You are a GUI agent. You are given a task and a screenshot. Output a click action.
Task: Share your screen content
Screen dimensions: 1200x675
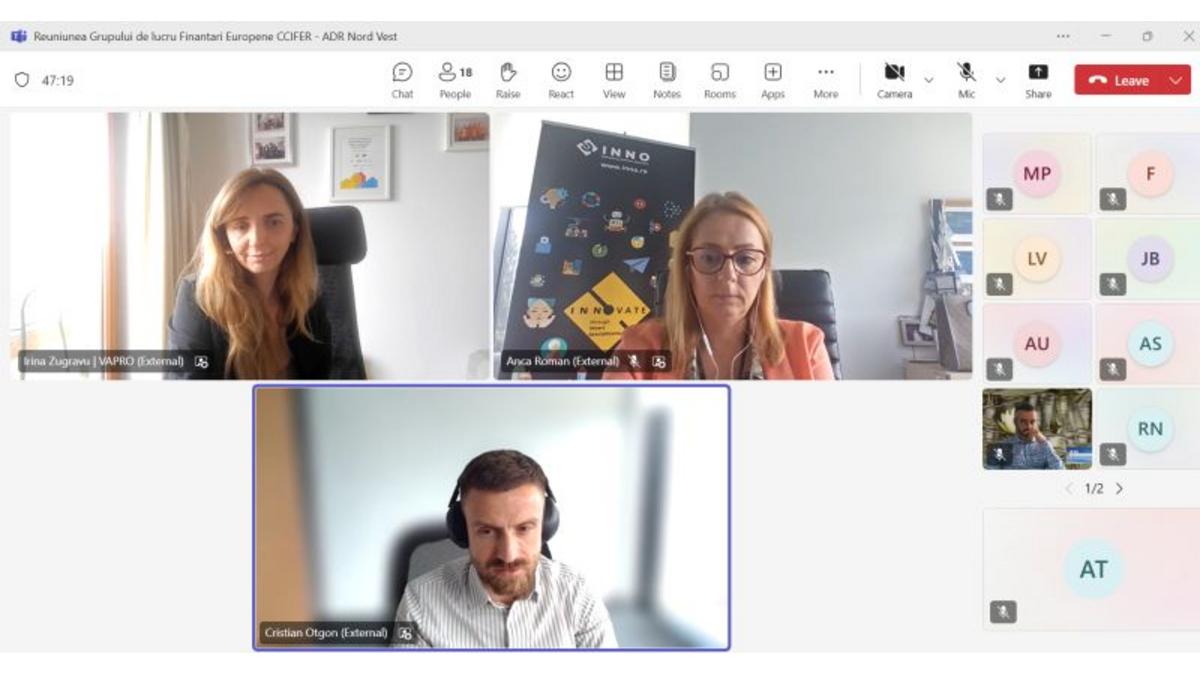(1038, 80)
